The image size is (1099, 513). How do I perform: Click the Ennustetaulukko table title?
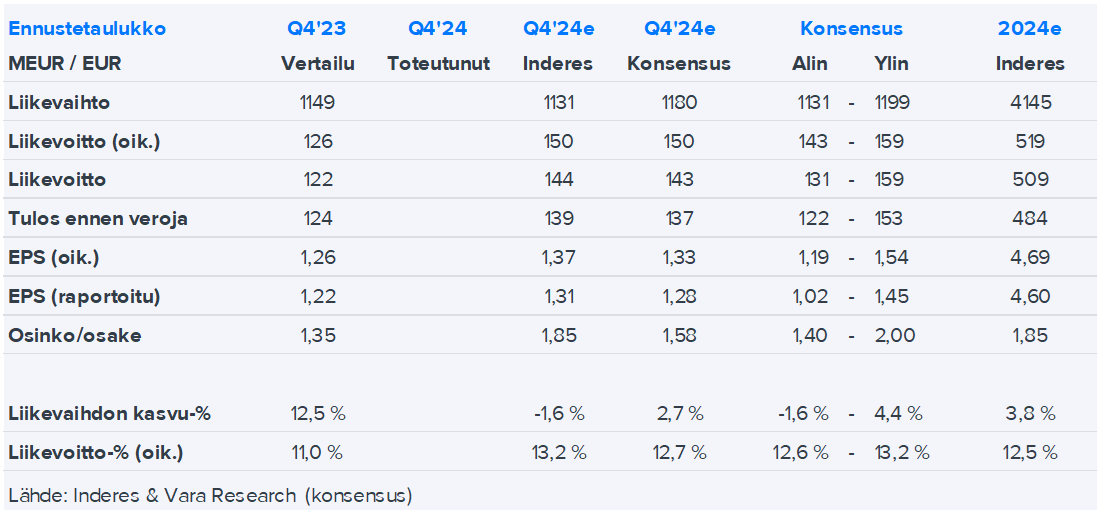pos(87,28)
